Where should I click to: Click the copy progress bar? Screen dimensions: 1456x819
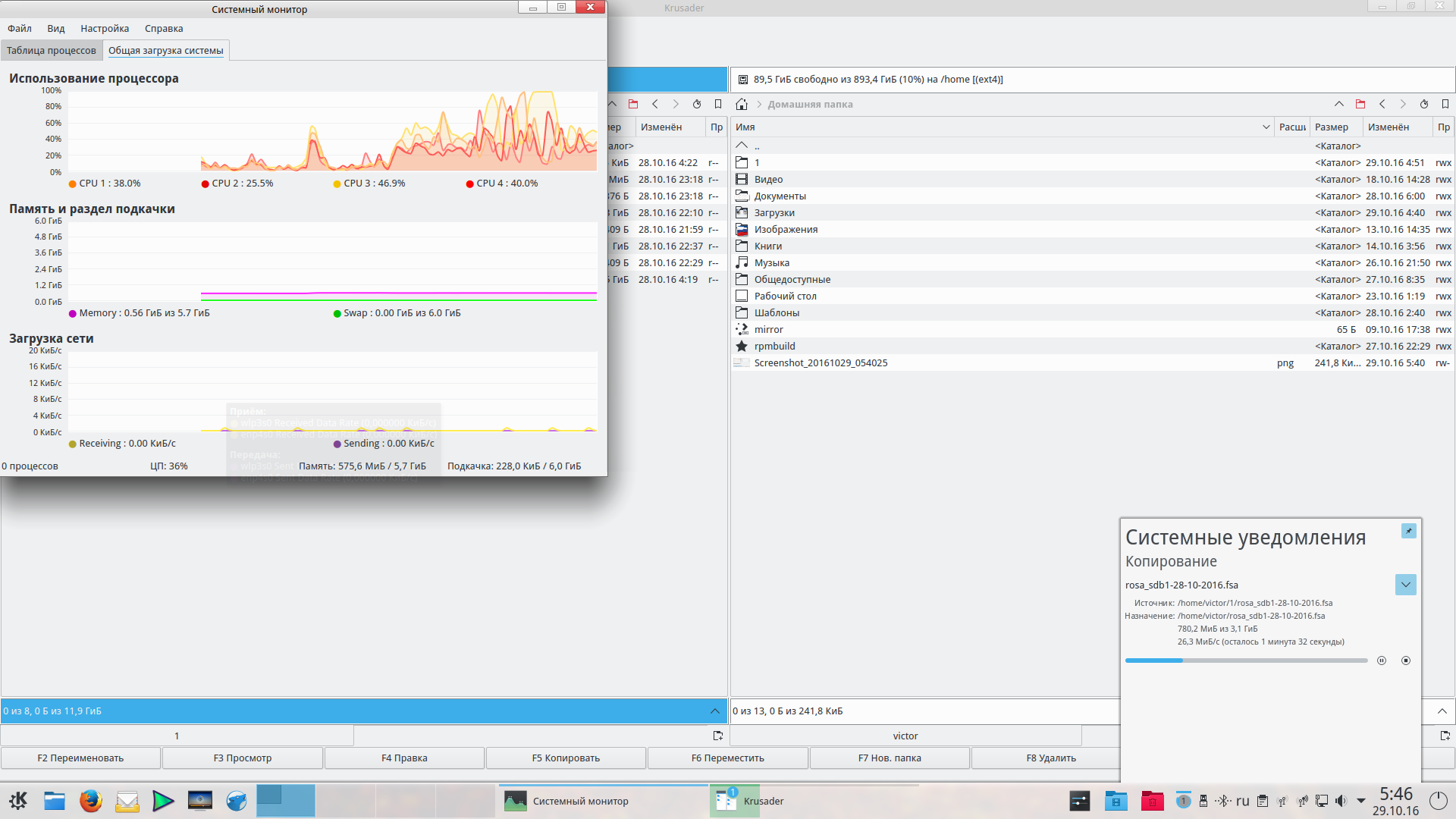[x=1245, y=661]
